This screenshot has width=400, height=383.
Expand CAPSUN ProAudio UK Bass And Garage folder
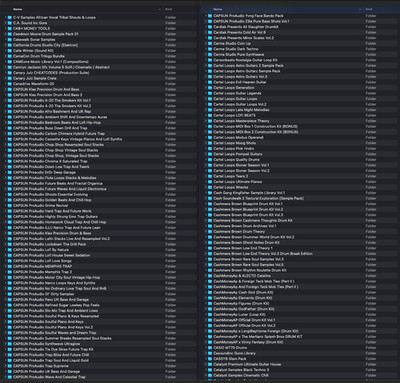tap(6, 371)
